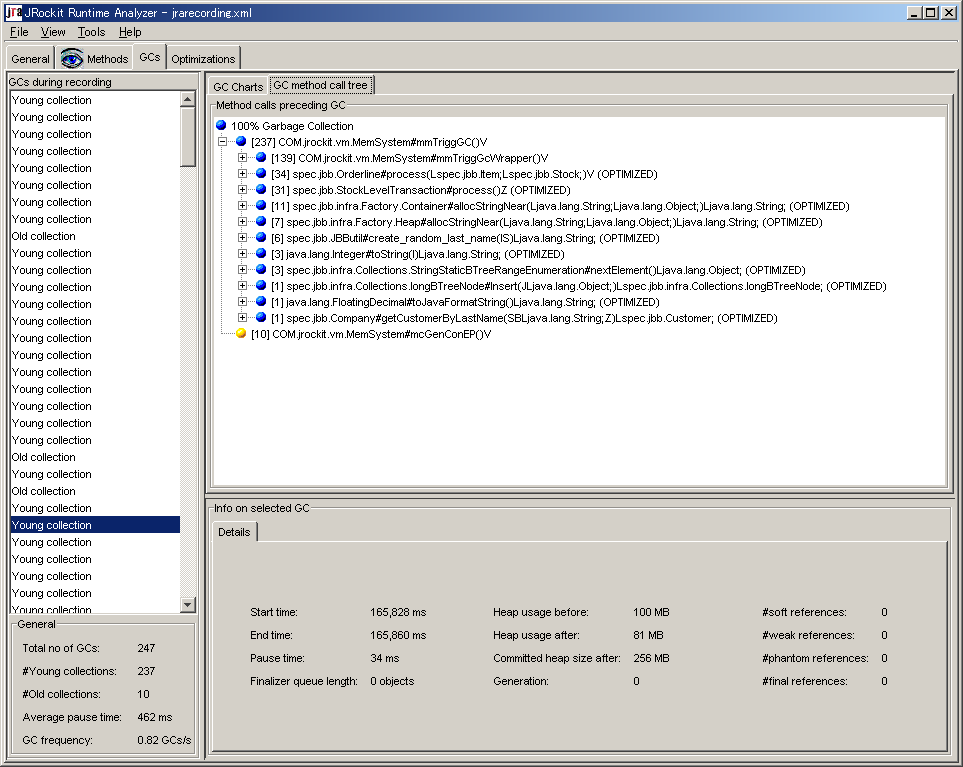Expand the mmTriggGcWrapper()V node

tap(243, 158)
